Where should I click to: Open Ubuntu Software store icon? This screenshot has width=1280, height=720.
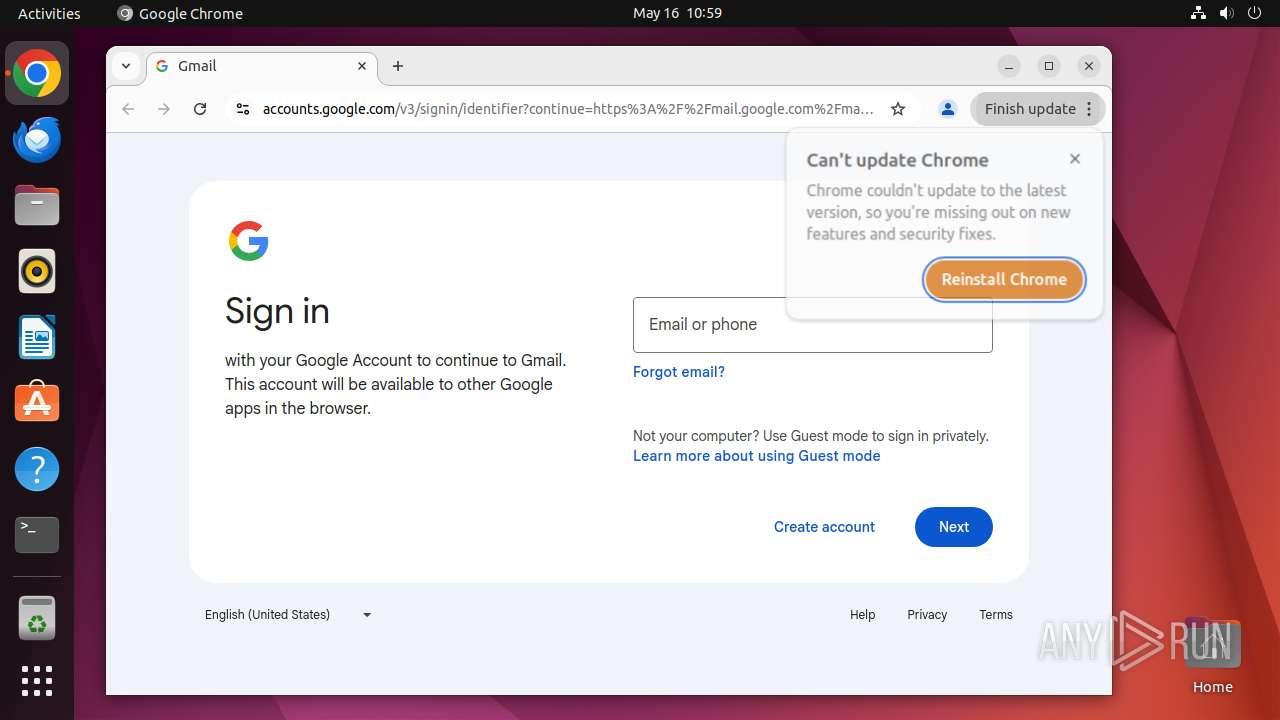(x=37, y=402)
